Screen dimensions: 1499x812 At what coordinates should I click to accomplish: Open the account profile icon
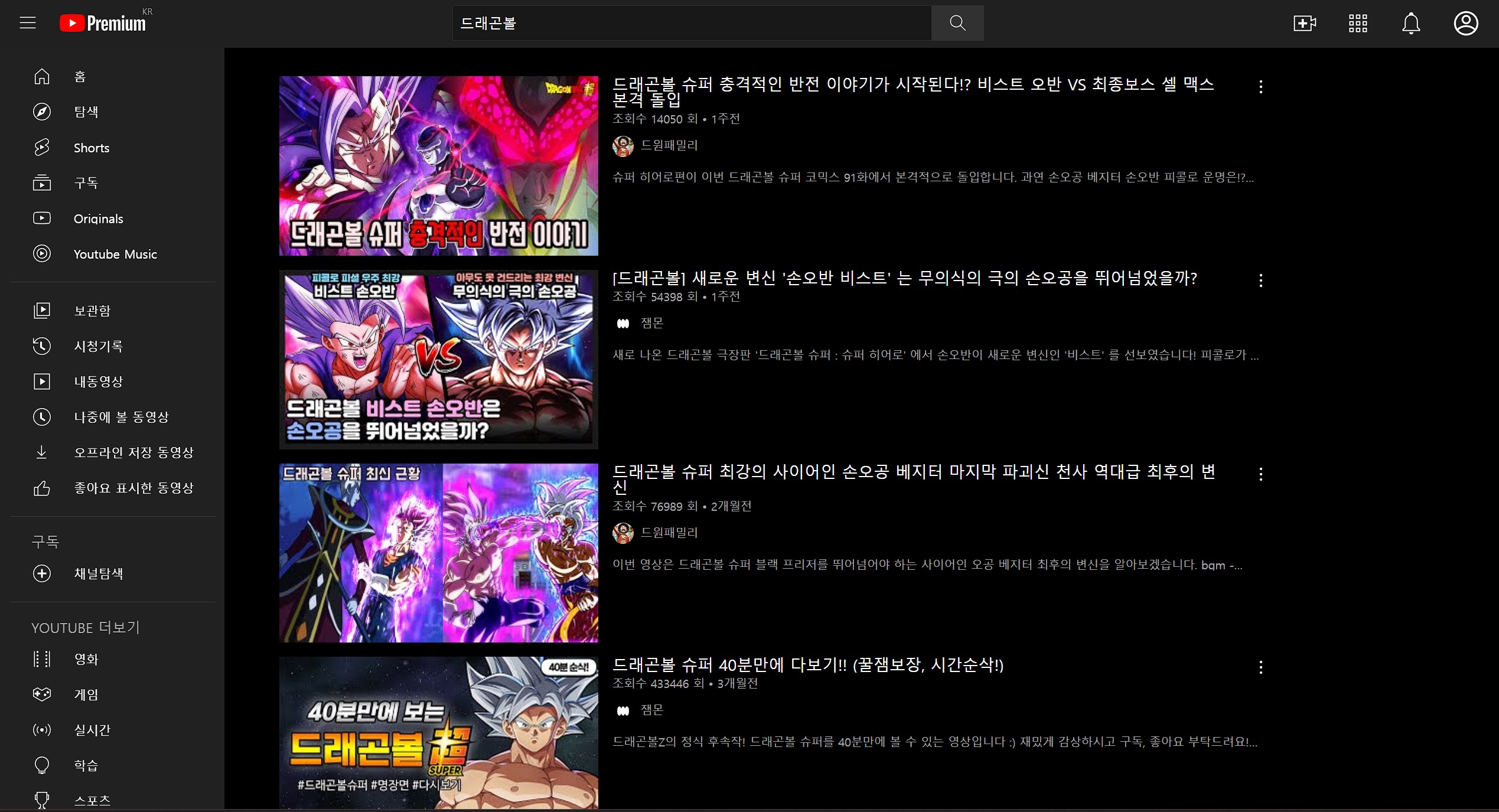pos(1465,23)
